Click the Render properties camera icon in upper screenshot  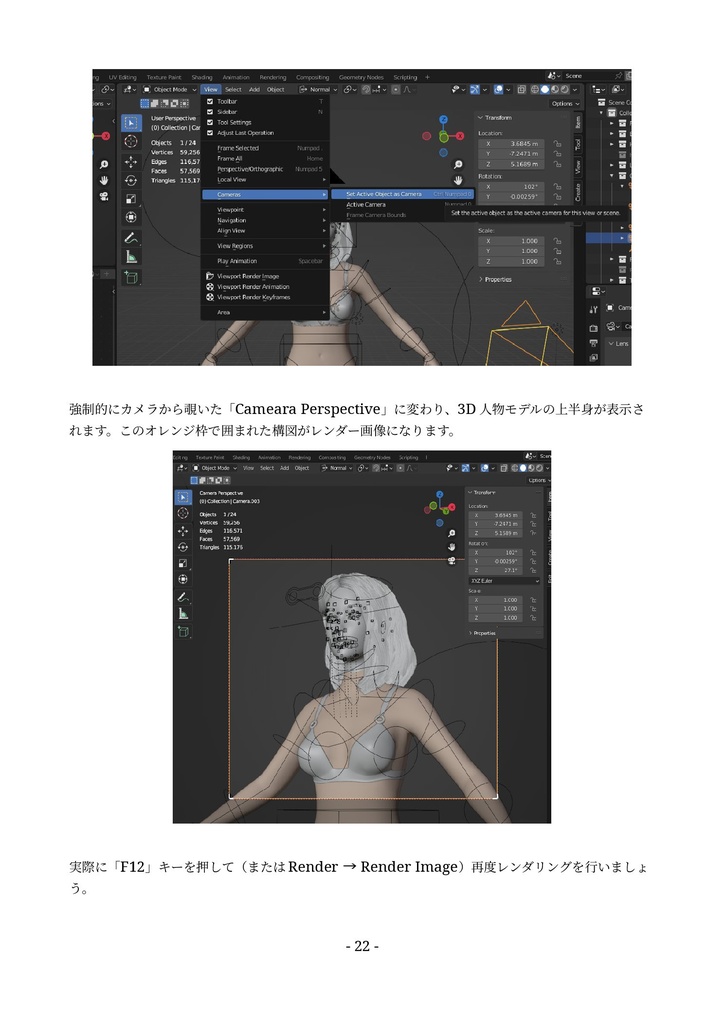click(x=593, y=328)
